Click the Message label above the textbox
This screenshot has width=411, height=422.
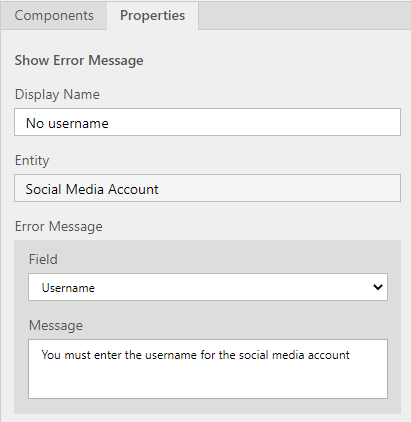(56, 325)
